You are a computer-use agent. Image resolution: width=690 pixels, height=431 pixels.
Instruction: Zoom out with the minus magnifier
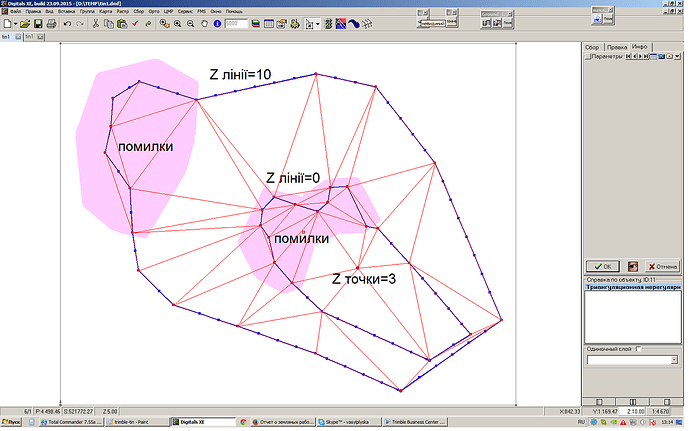[x=191, y=24]
